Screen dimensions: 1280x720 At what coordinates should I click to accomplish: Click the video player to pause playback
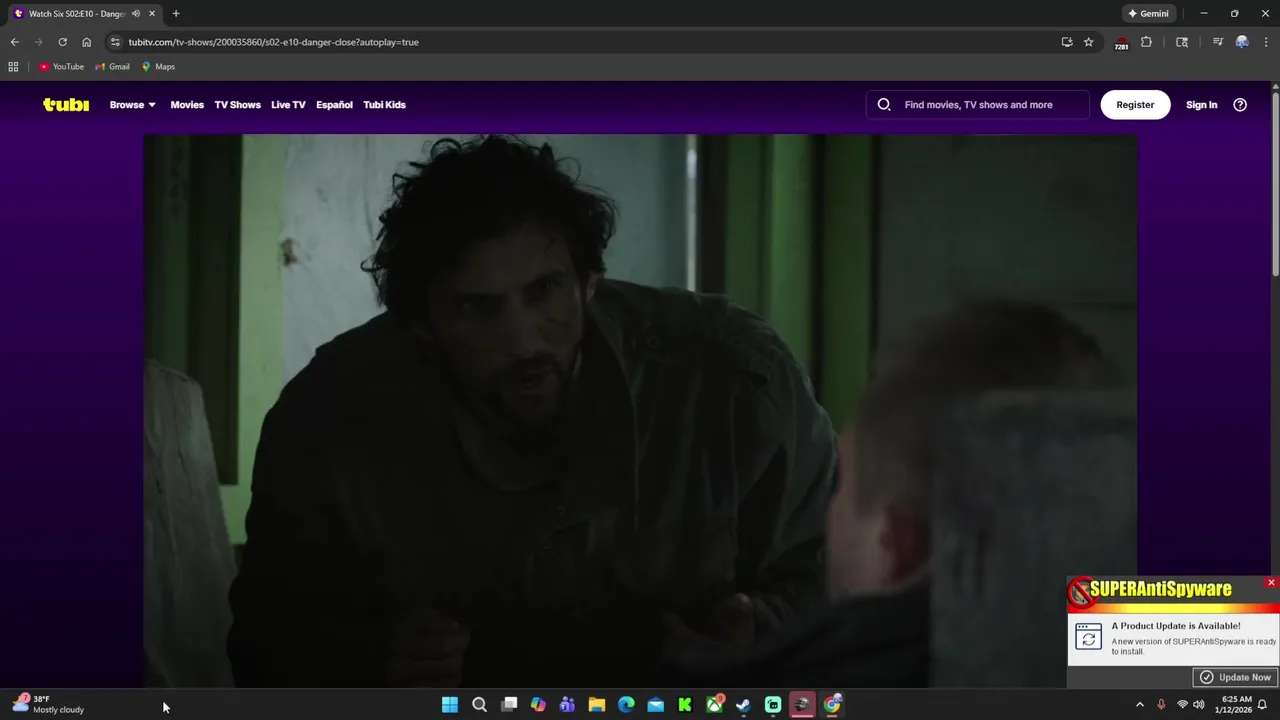click(640, 410)
